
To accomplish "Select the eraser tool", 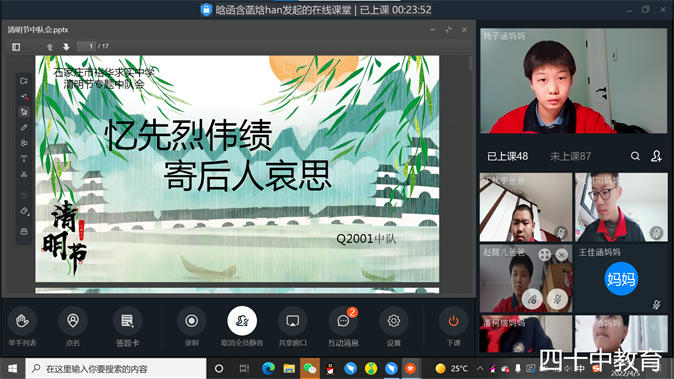I will click(x=24, y=211).
